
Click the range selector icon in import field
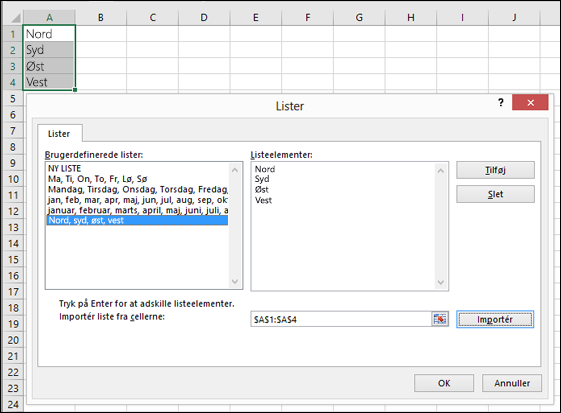[440, 319]
